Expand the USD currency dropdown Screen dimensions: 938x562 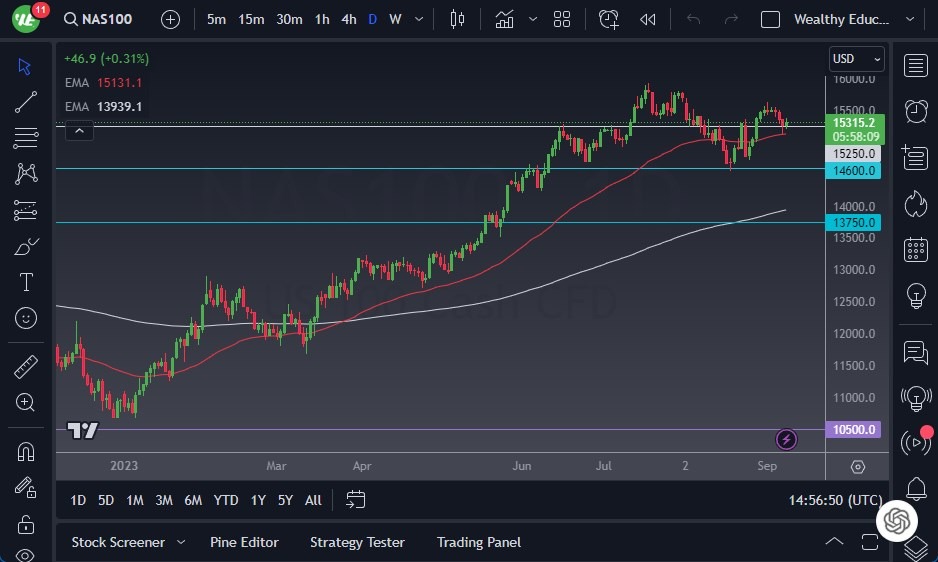click(x=857, y=59)
